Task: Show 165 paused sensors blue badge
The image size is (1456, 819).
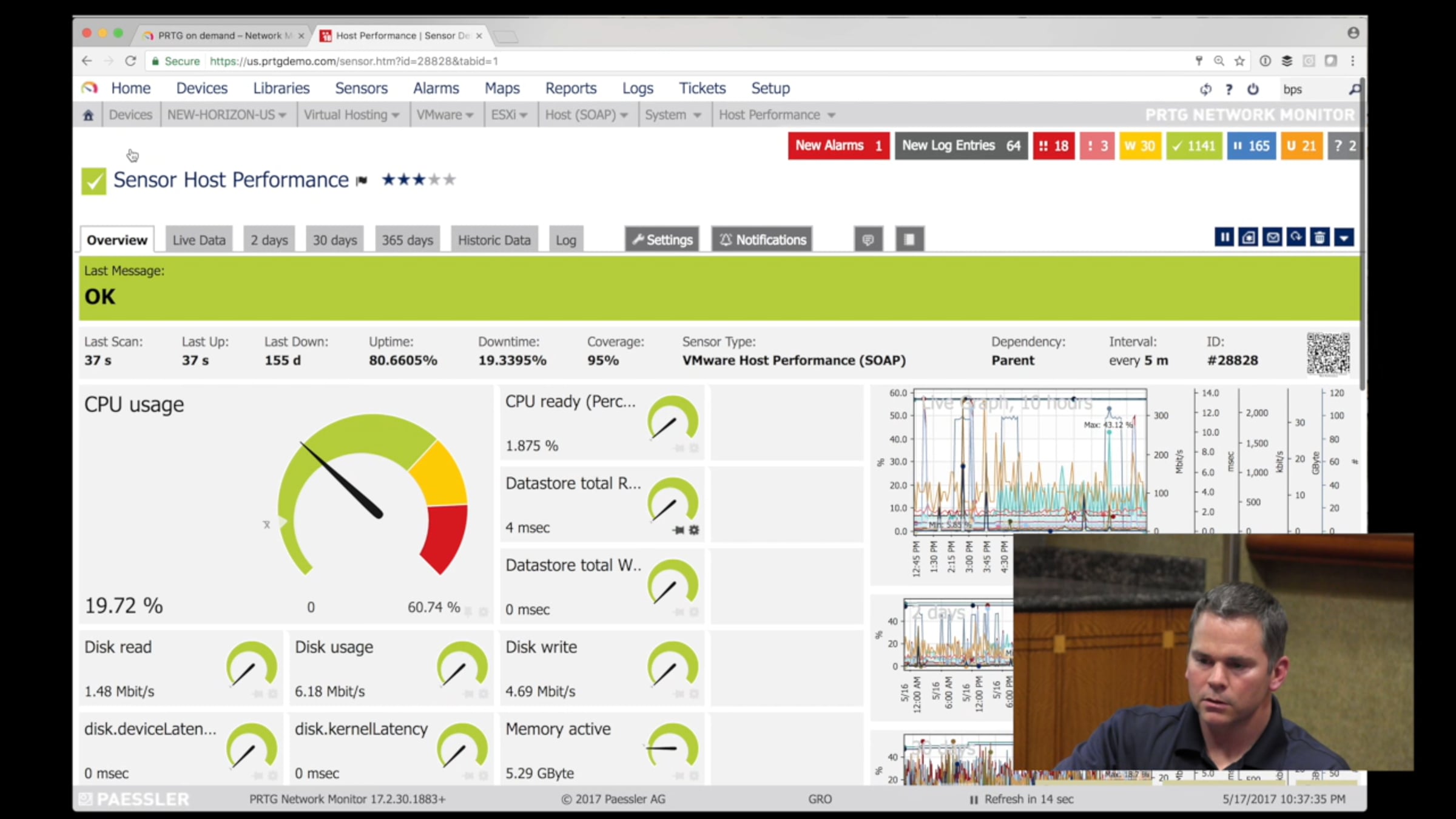Action: [1251, 146]
